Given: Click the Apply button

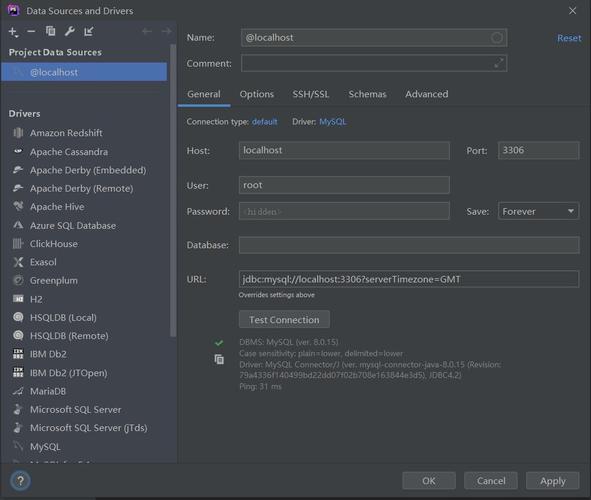Looking at the screenshot, I should pyautogui.click(x=553, y=480).
